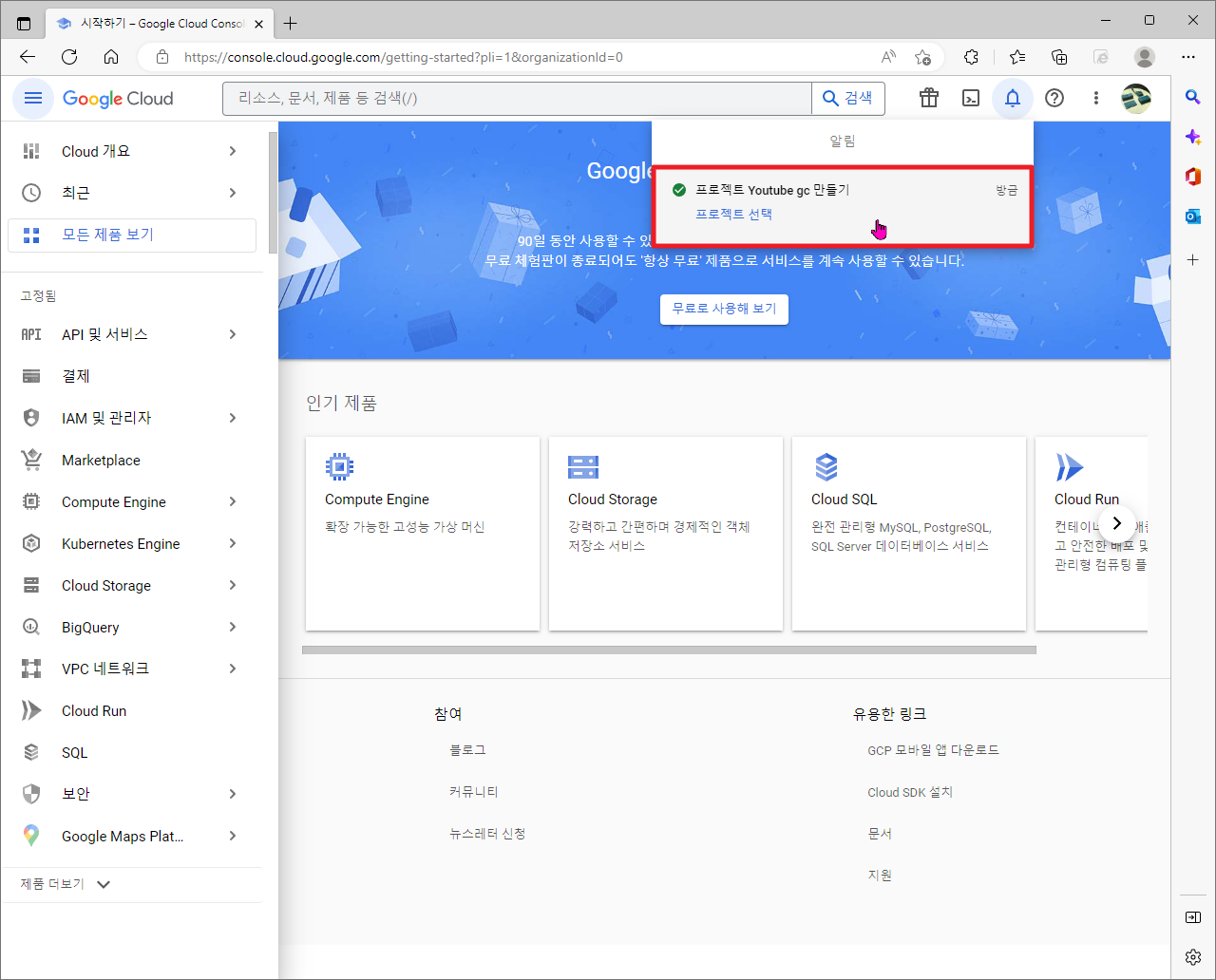Click the Google Cloud logo

click(118, 99)
